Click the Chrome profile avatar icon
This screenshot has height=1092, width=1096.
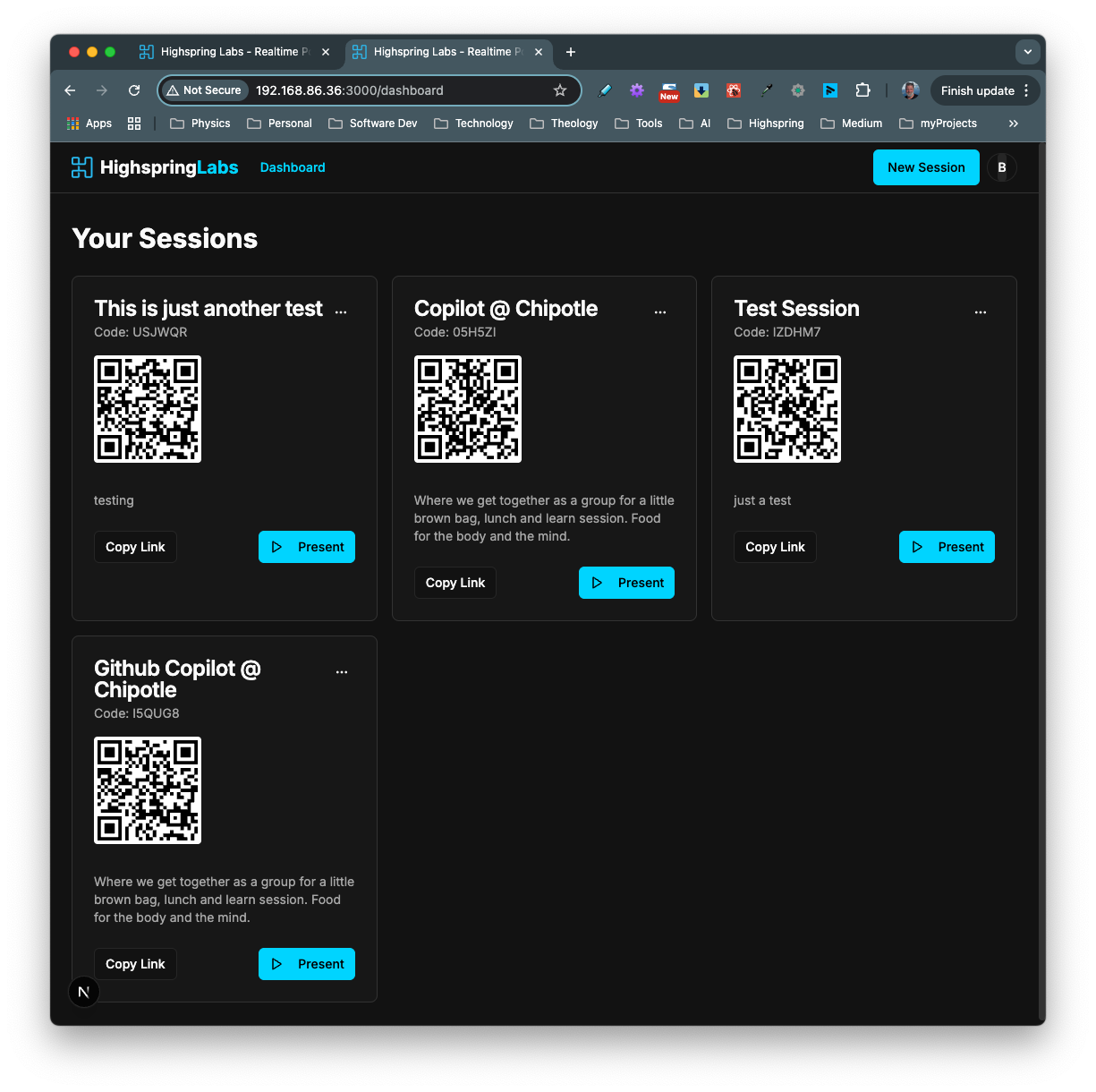pyautogui.click(x=910, y=90)
